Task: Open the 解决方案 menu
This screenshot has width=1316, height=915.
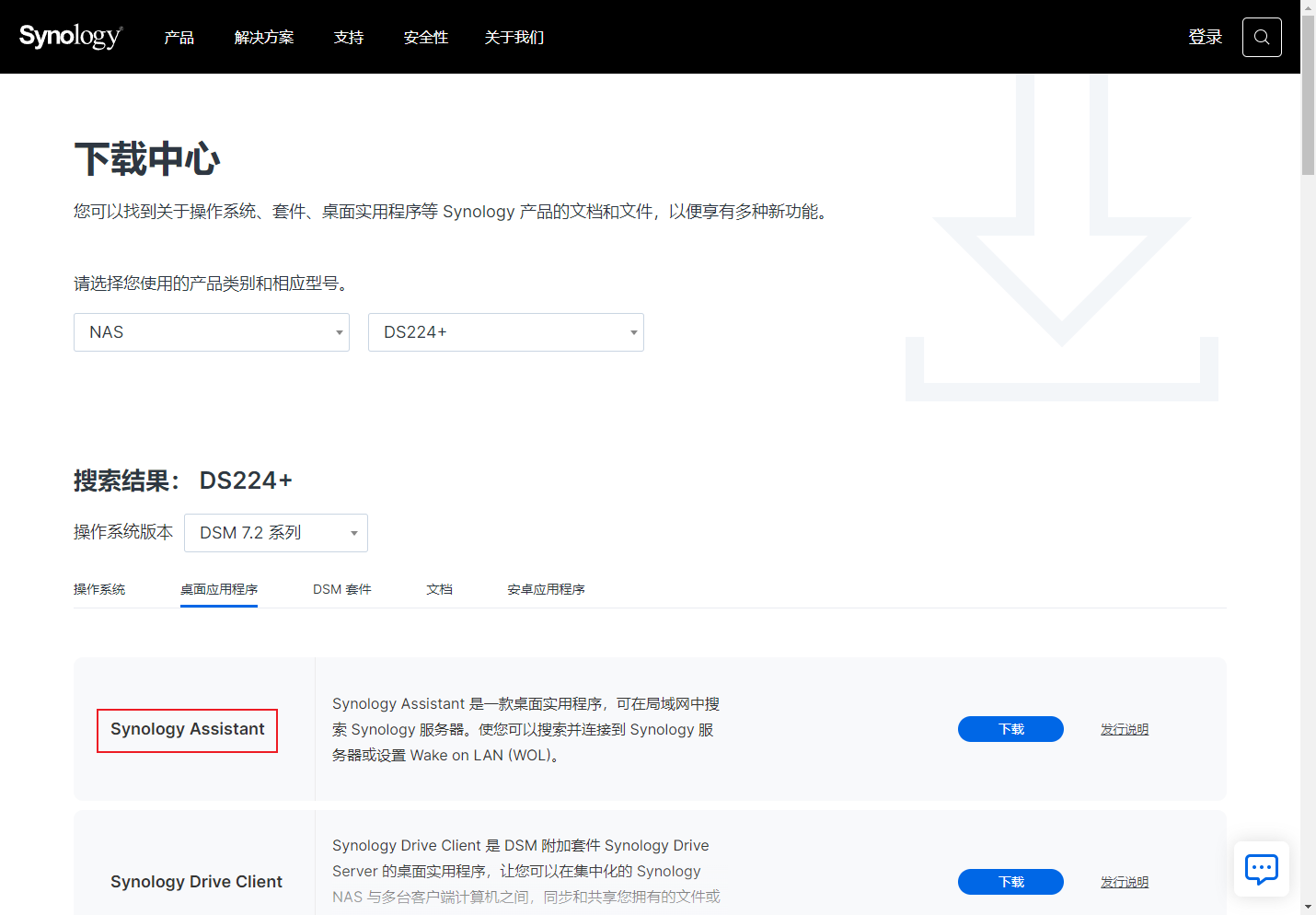Action: click(x=264, y=37)
